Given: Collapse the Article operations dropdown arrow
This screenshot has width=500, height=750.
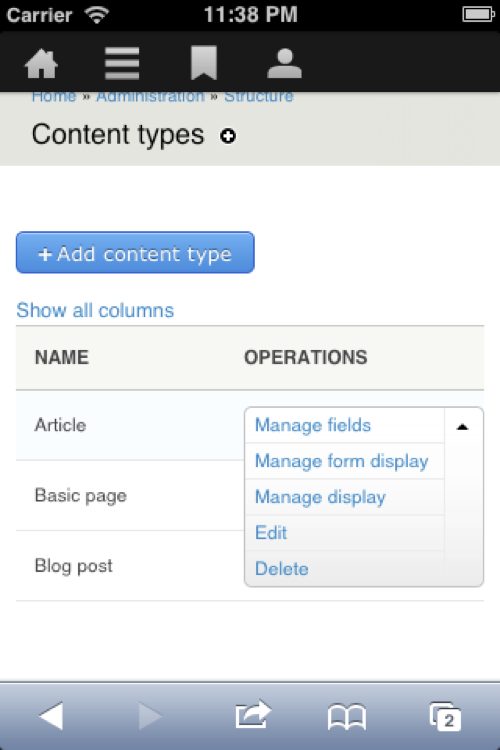Looking at the screenshot, I should (x=462, y=427).
